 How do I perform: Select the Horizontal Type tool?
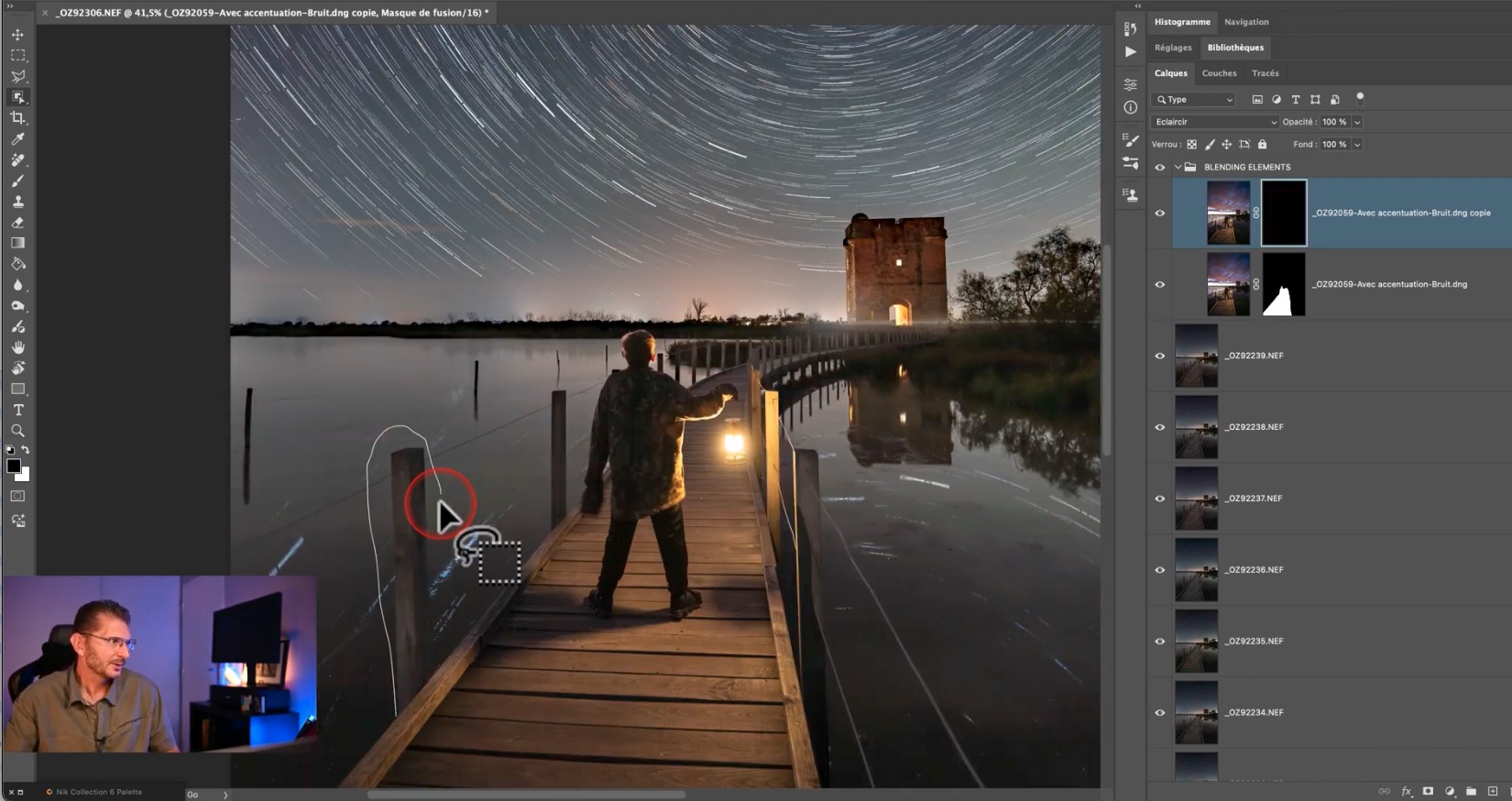(17, 410)
